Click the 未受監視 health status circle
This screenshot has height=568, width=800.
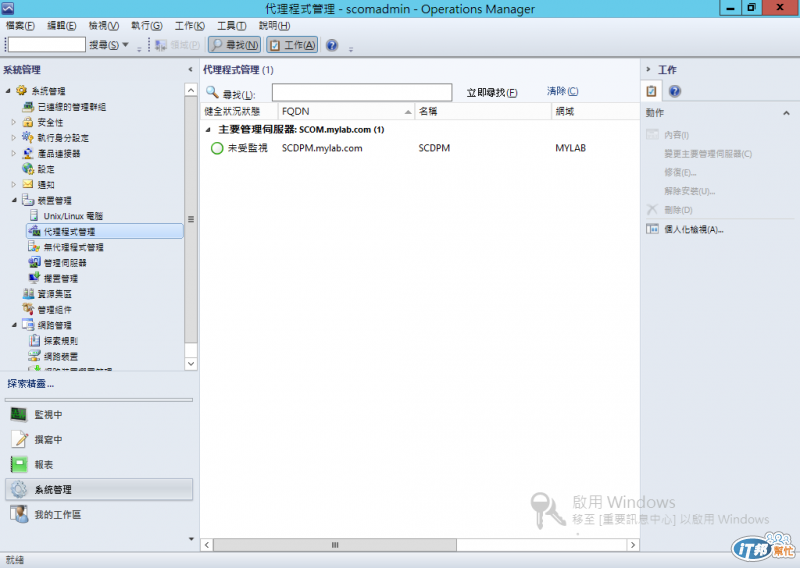[x=217, y=149]
